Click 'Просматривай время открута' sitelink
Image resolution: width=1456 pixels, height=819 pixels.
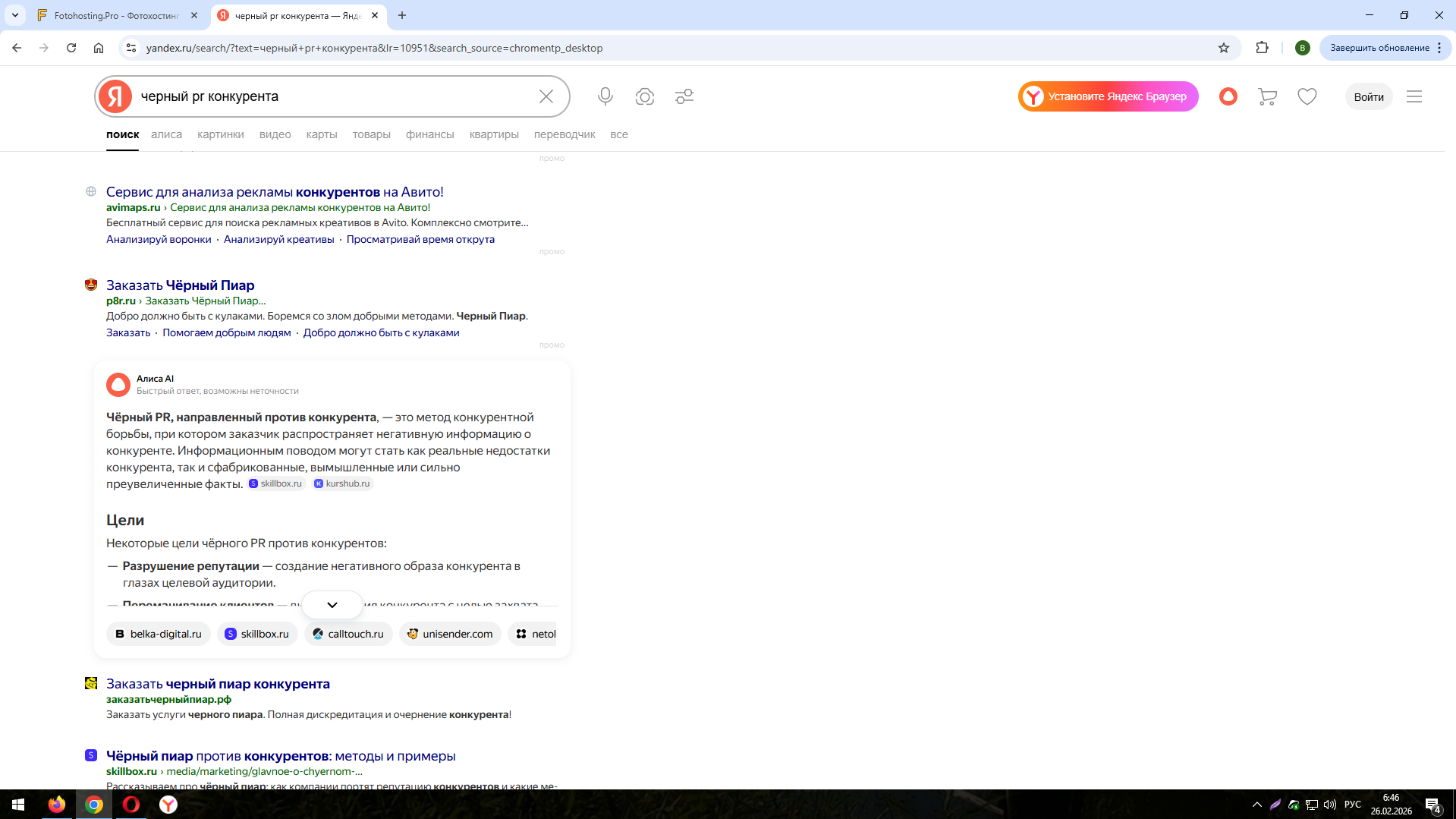(420, 239)
